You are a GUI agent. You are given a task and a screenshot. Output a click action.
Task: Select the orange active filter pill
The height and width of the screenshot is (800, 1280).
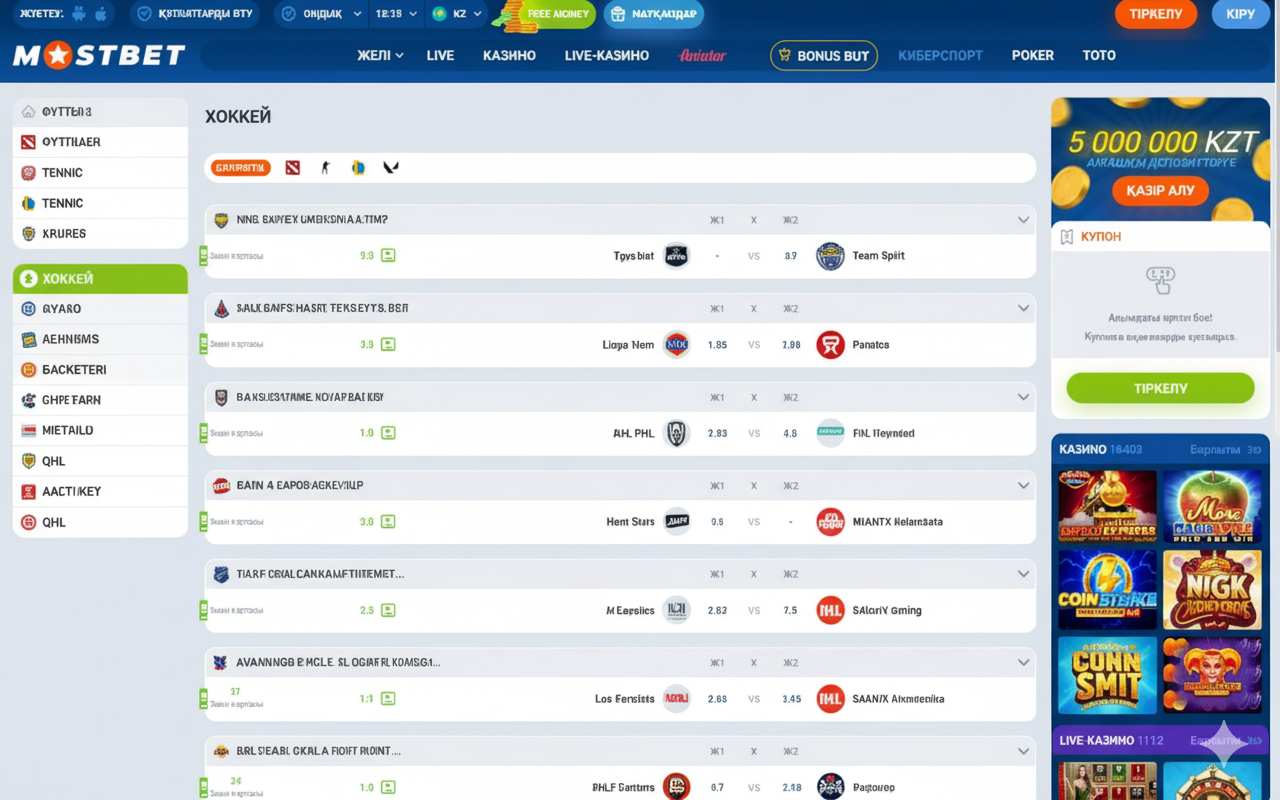click(241, 168)
